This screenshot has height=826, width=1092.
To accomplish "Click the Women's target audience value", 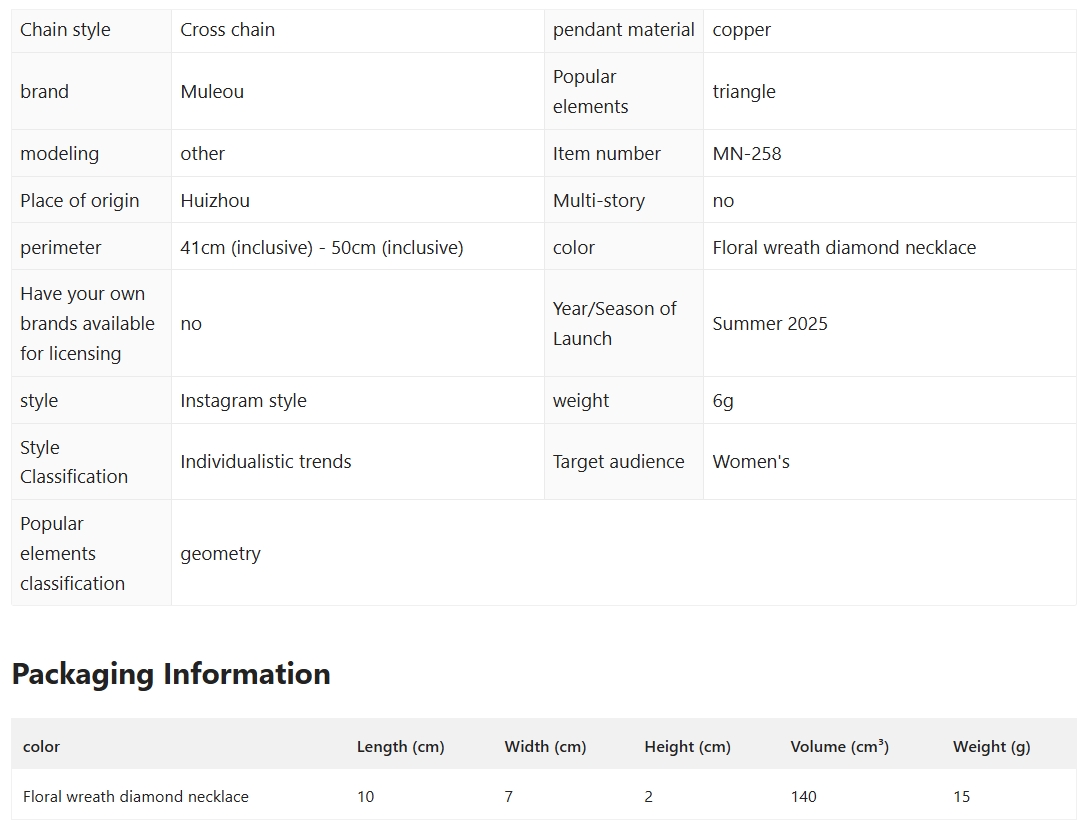I will tap(751, 462).
